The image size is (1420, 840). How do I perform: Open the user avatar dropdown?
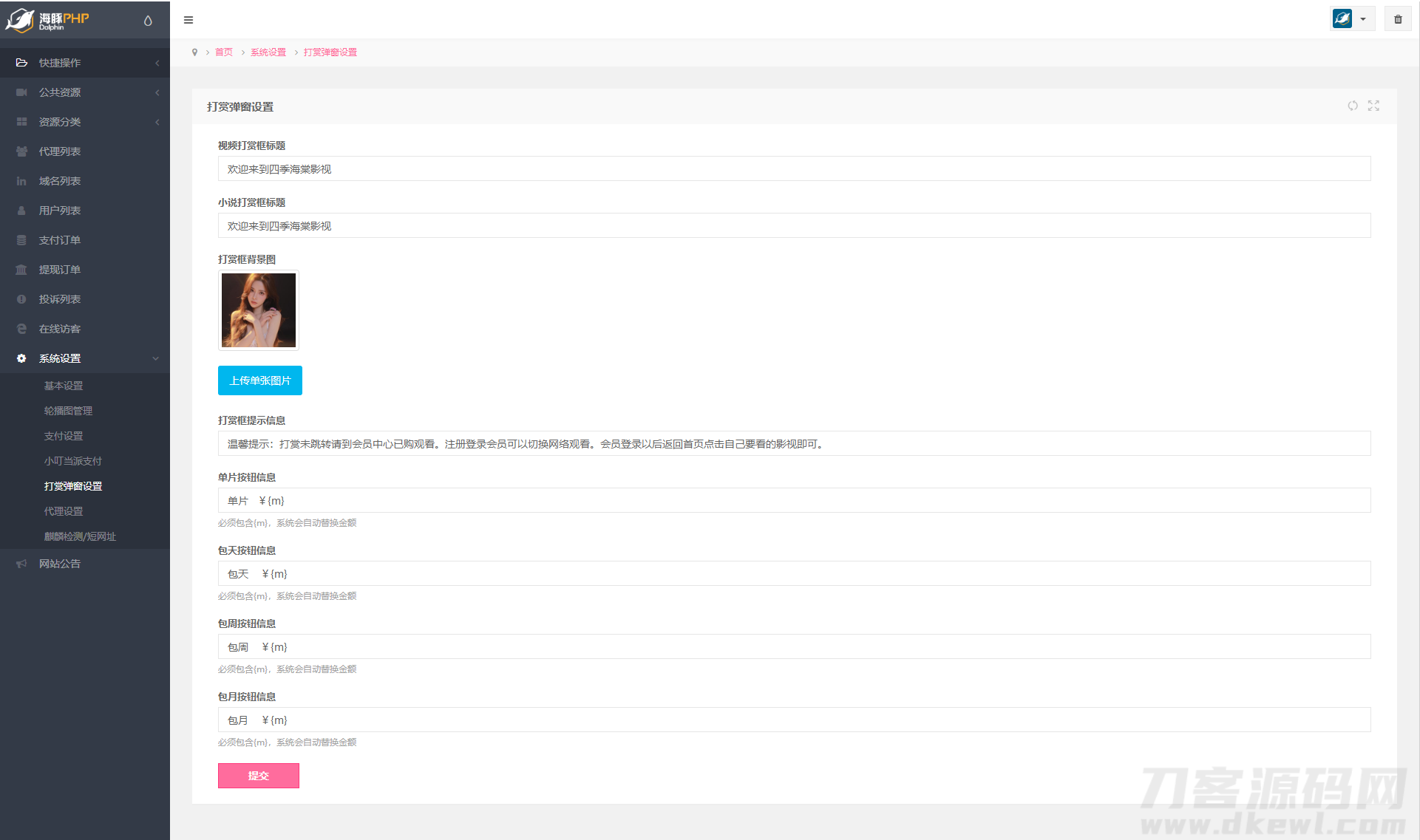pos(1351,19)
